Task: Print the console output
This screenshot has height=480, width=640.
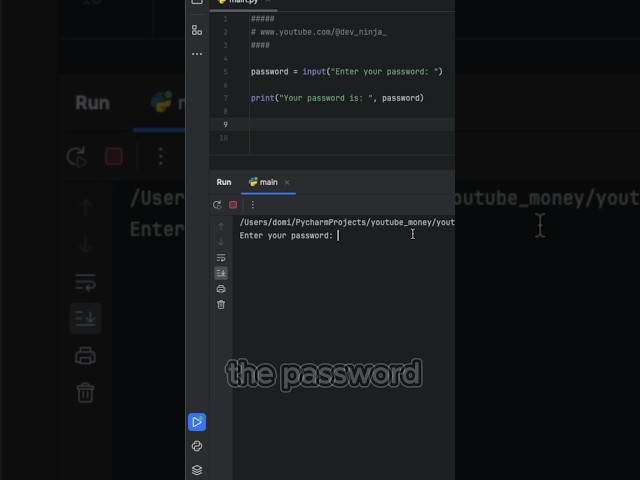Action: [221, 289]
